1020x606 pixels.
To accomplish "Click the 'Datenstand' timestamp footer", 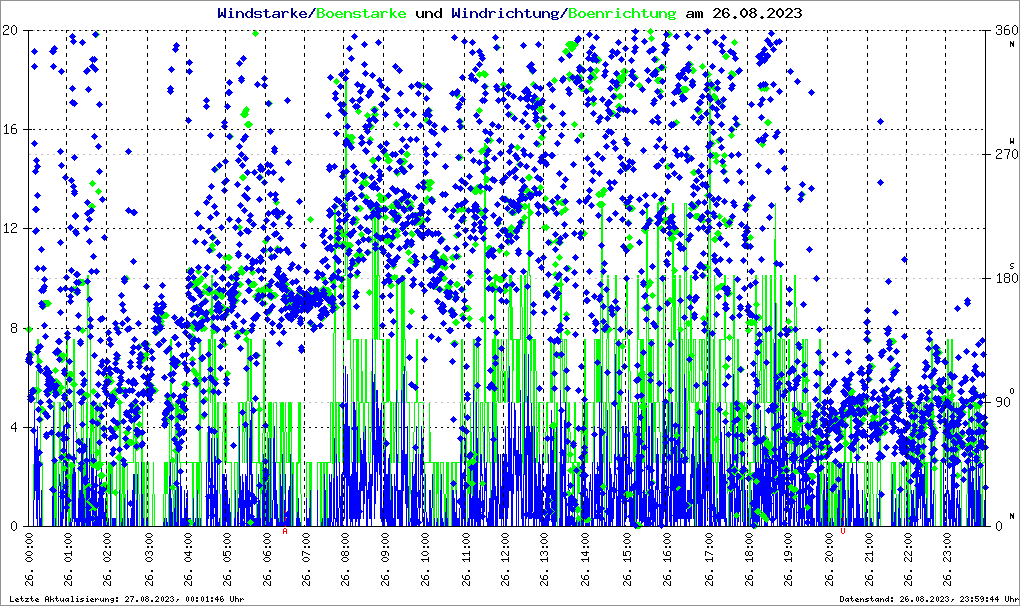I will (x=929, y=599).
